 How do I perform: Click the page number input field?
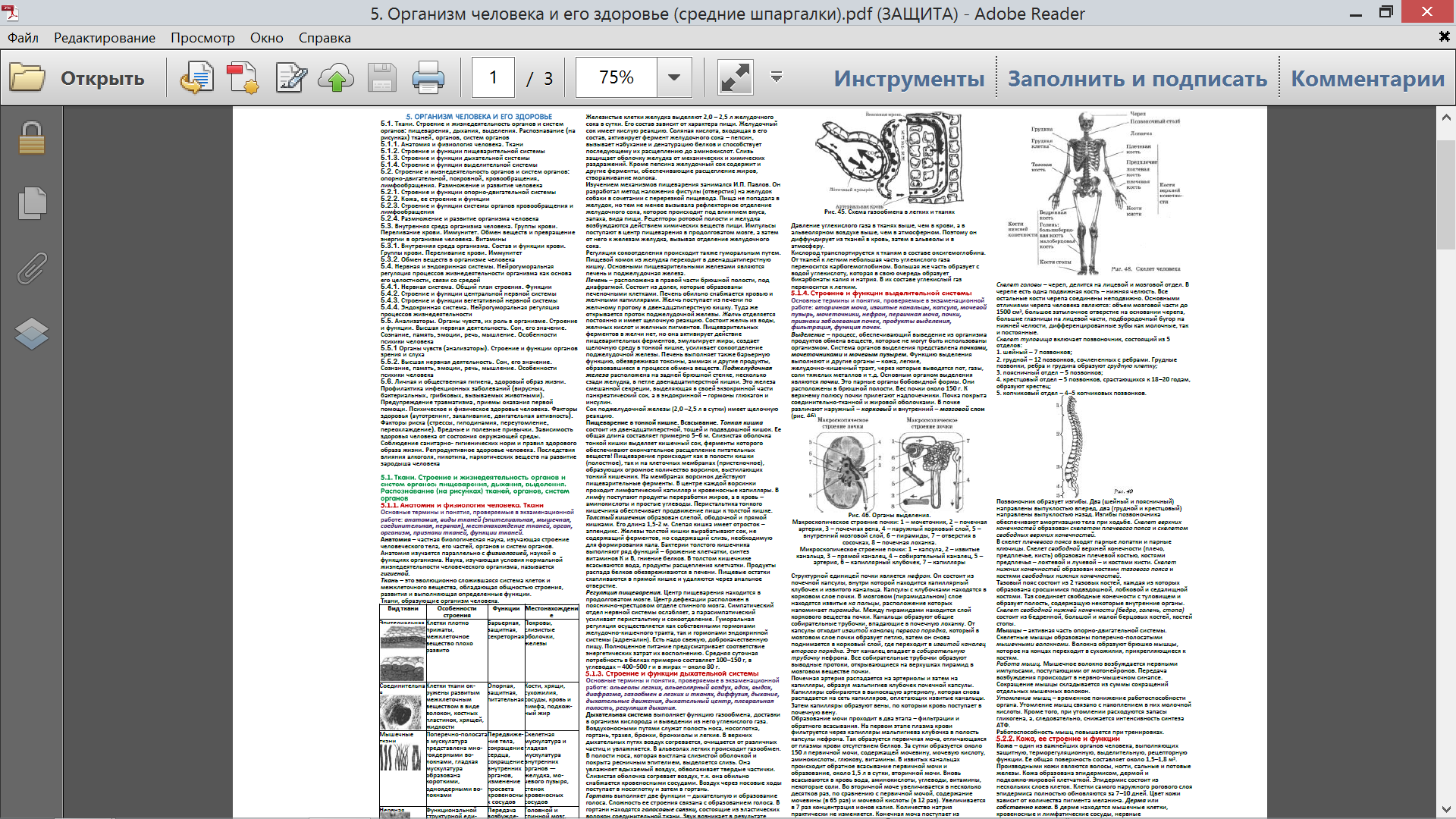pos(493,77)
